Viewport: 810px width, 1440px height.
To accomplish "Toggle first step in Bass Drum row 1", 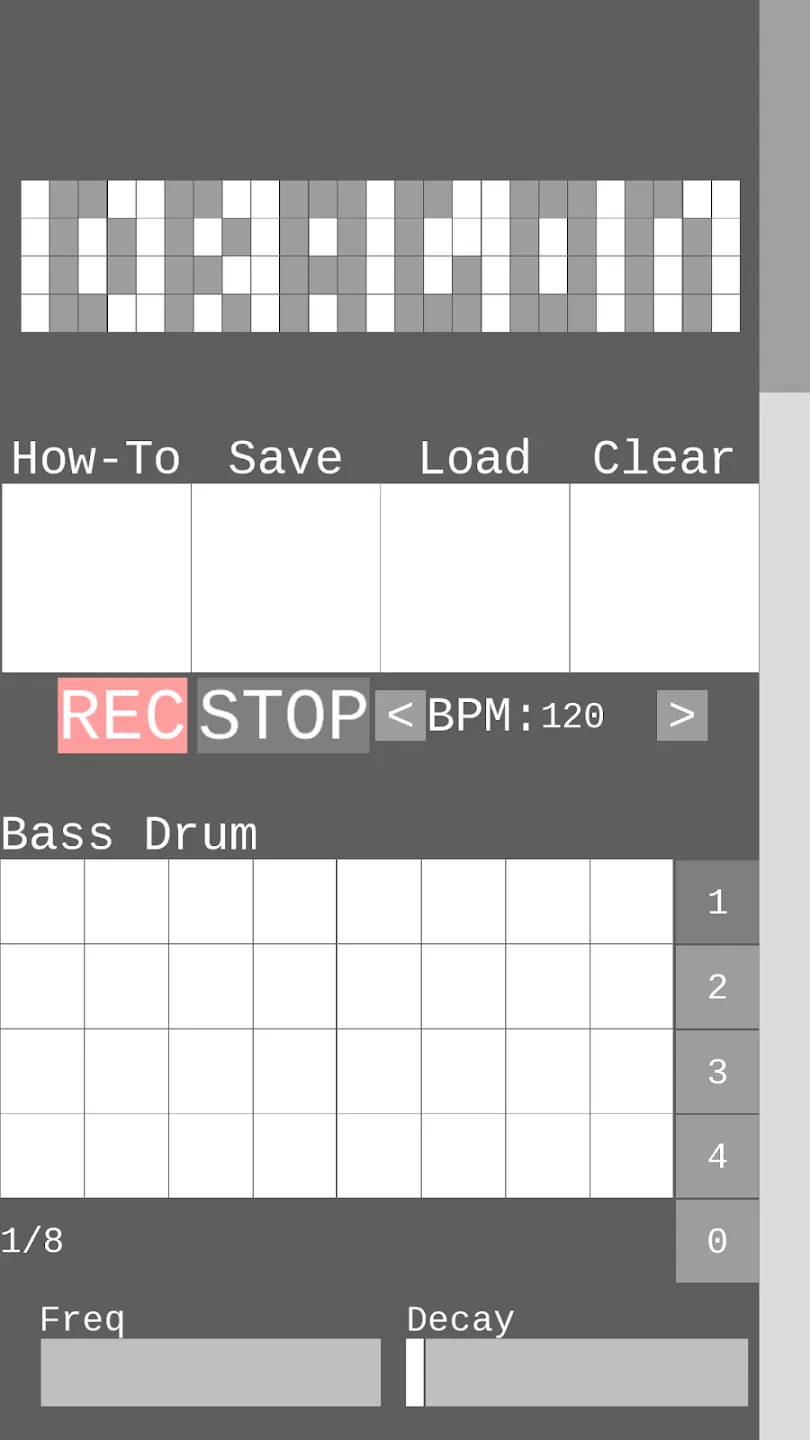I will point(42,901).
